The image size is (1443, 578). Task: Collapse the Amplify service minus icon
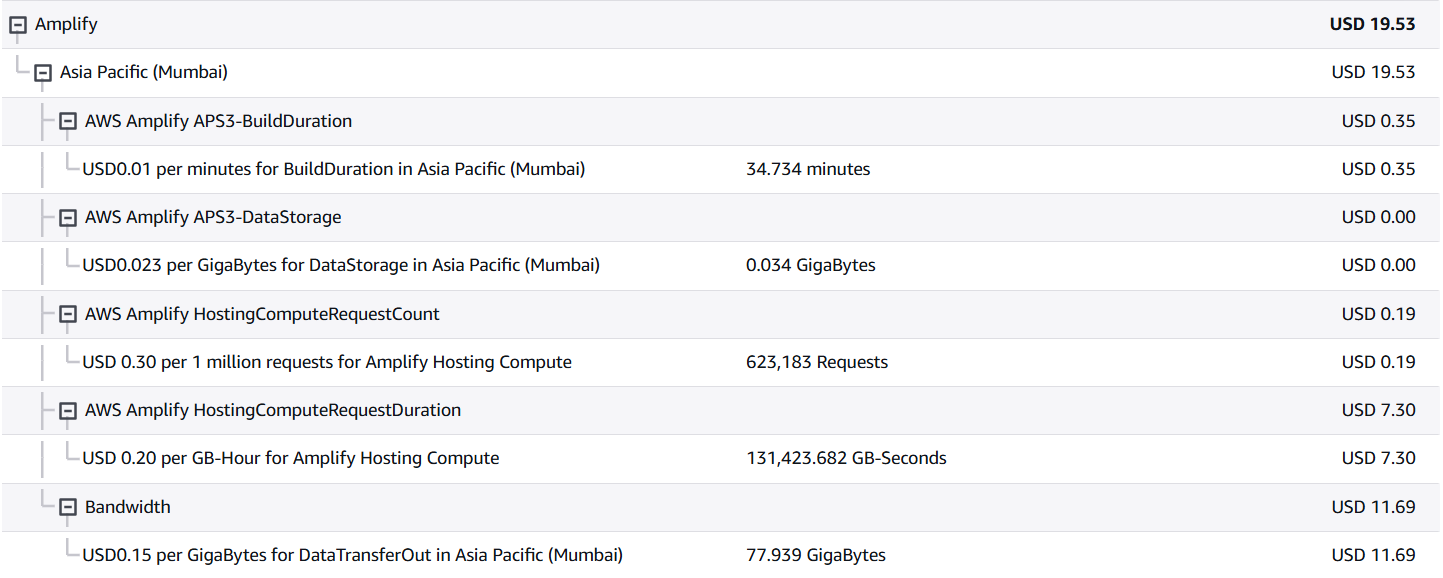[x=18, y=25]
